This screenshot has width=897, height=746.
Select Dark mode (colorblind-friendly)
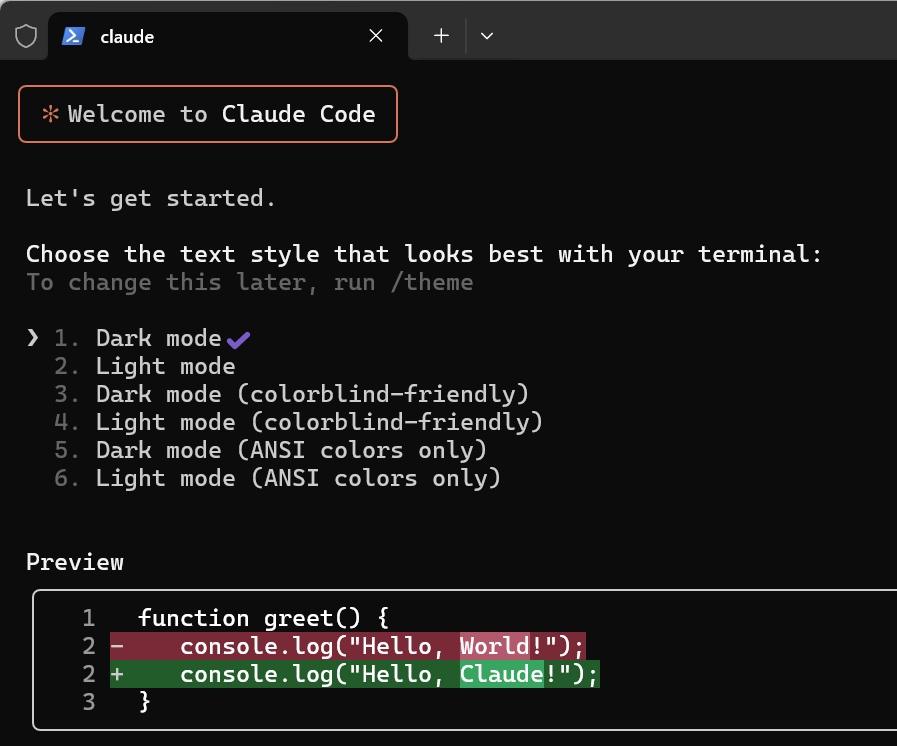pyautogui.click(x=312, y=394)
